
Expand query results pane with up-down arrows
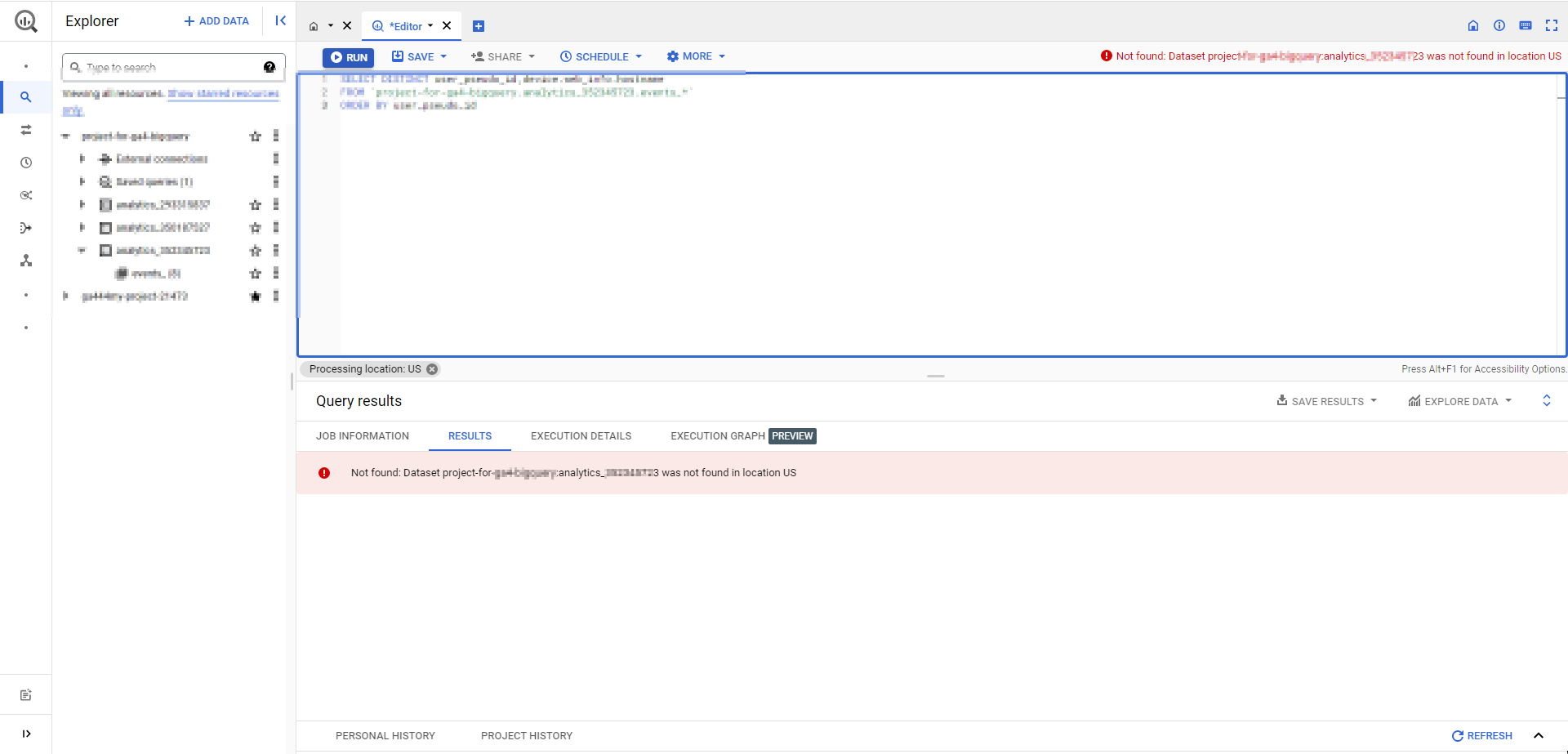click(x=1547, y=400)
